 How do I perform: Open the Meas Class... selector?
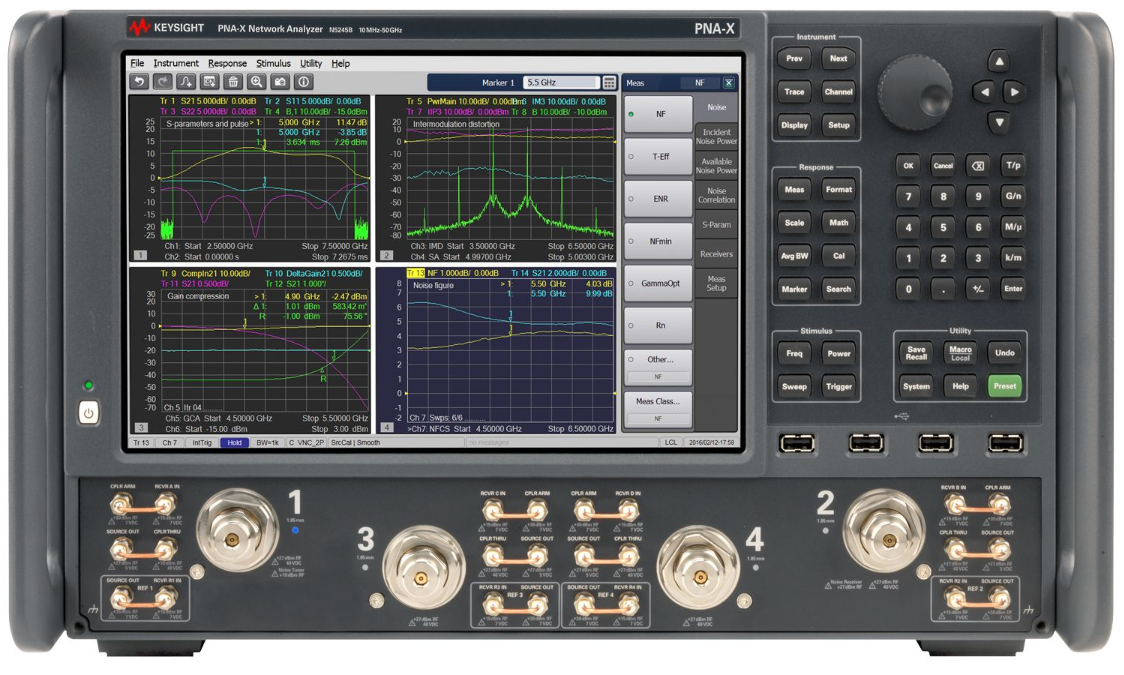(658, 401)
